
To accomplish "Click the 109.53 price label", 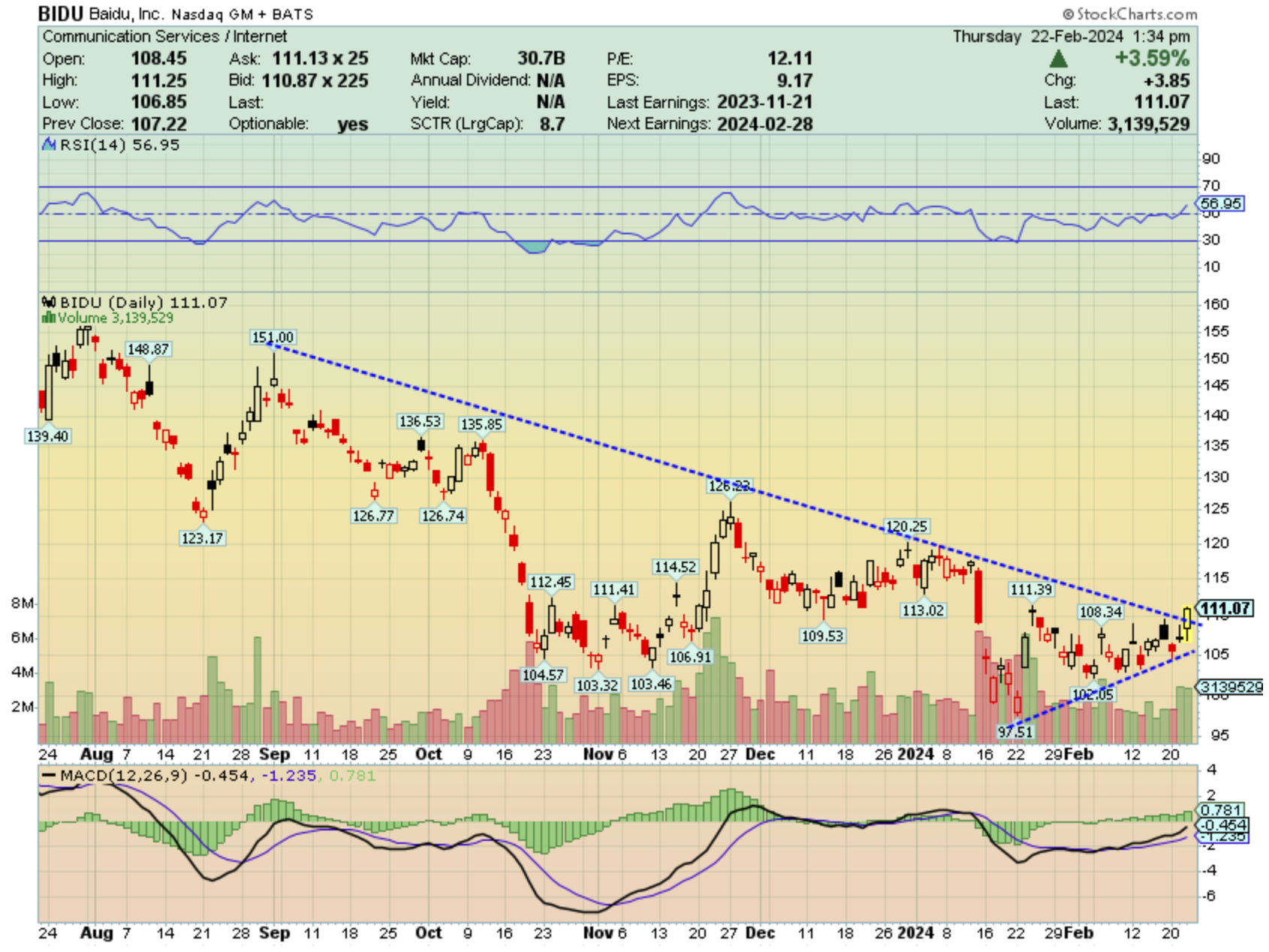I will pos(822,636).
